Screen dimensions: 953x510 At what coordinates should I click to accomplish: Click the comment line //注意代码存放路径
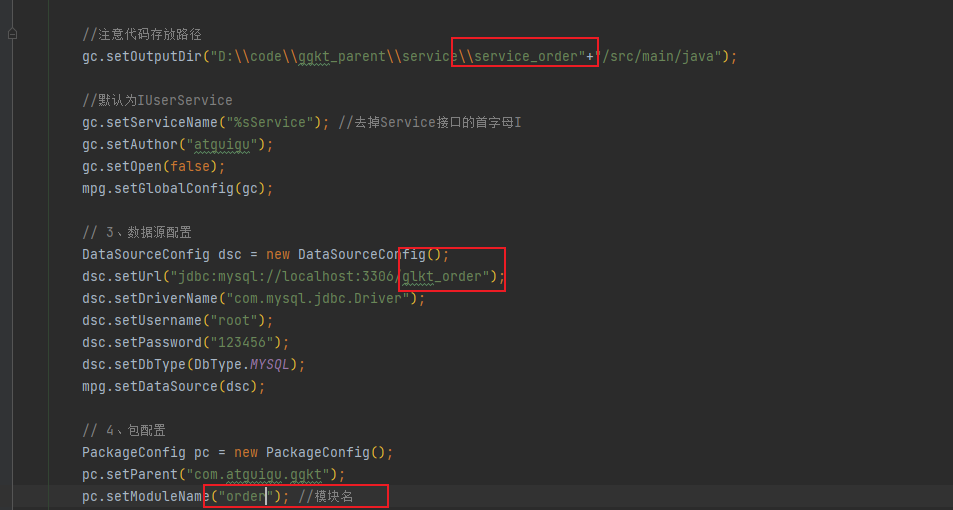(142, 35)
